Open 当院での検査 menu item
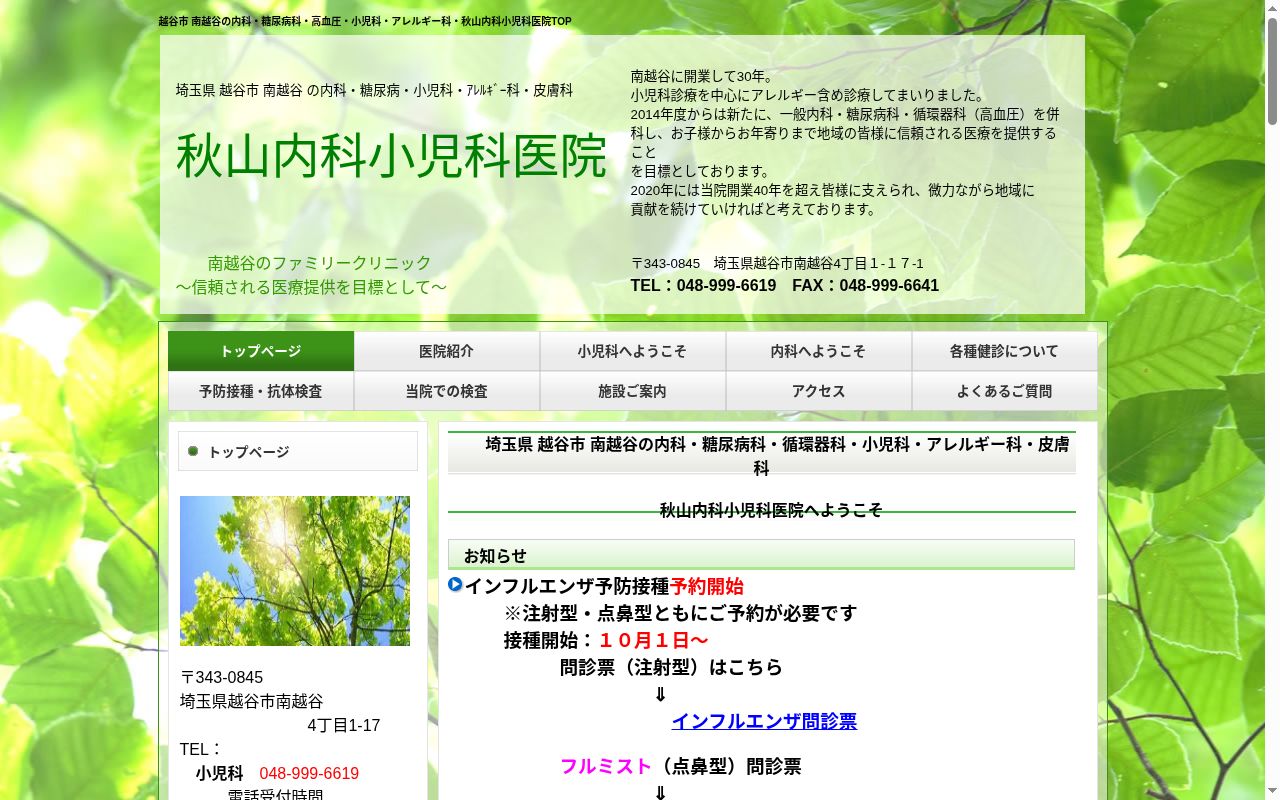1280x800 pixels. tap(447, 391)
